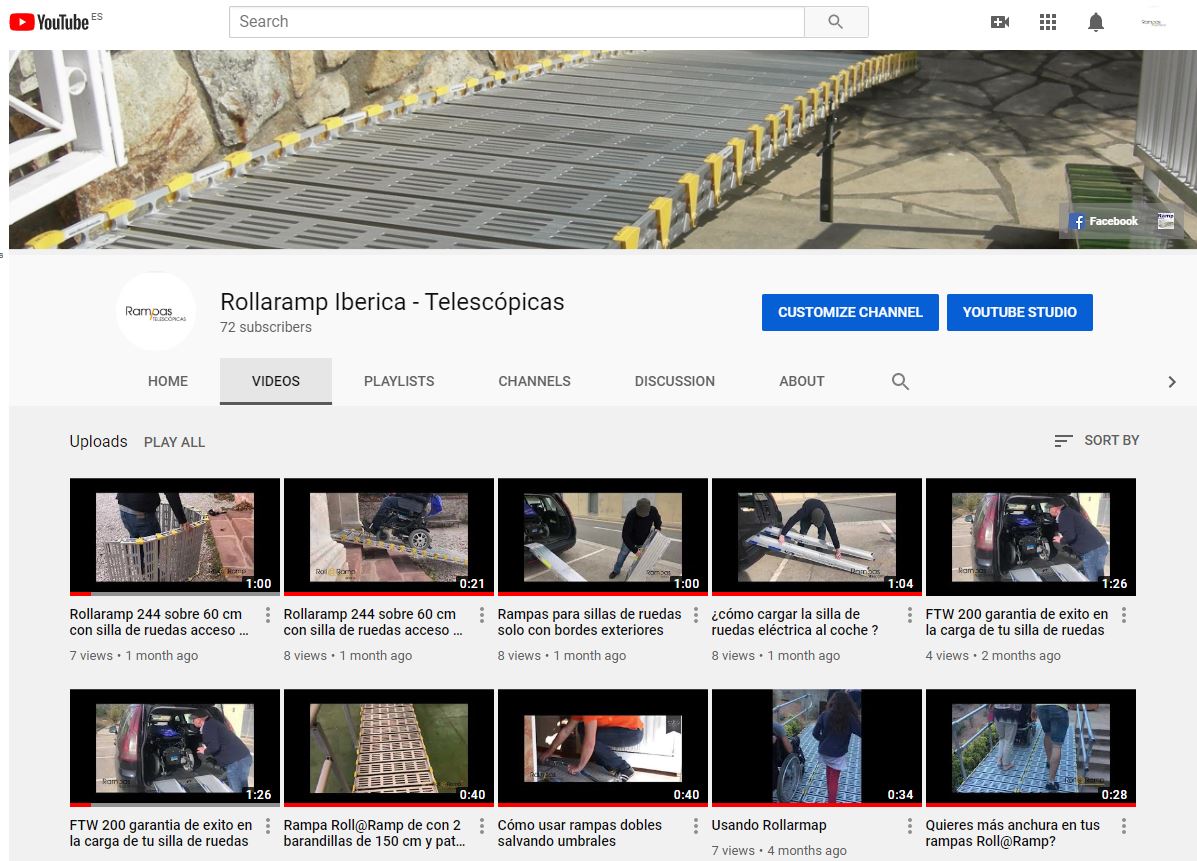Play the wheelchair ramp thumbnail, 0:21
The height and width of the screenshot is (861, 1197).
(389, 537)
